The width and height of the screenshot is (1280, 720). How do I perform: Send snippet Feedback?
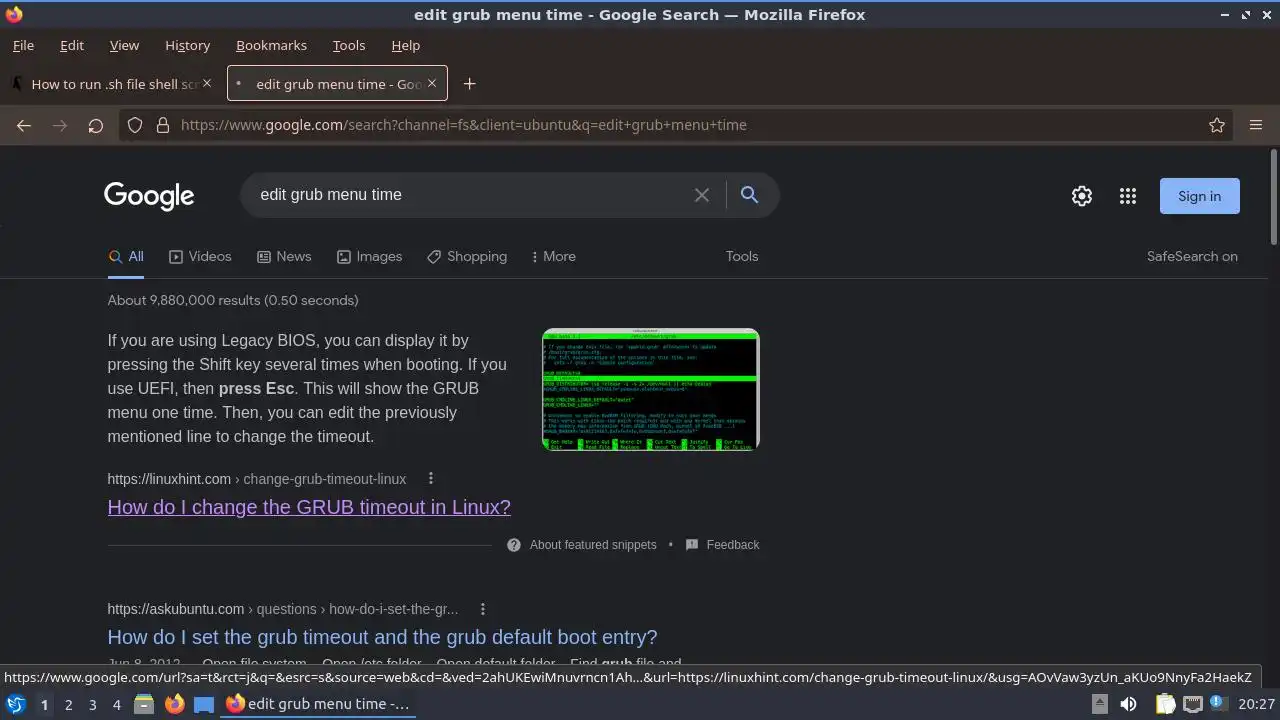coord(723,545)
